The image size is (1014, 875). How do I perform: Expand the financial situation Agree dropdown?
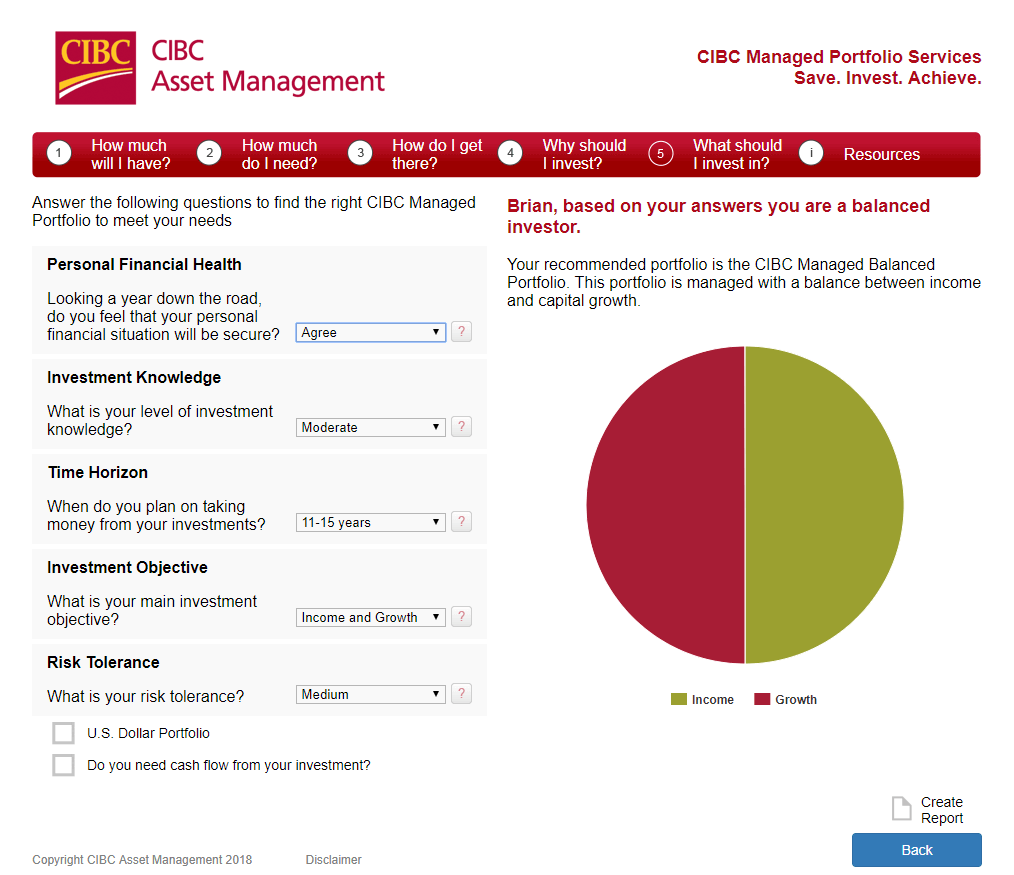(371, 332)
